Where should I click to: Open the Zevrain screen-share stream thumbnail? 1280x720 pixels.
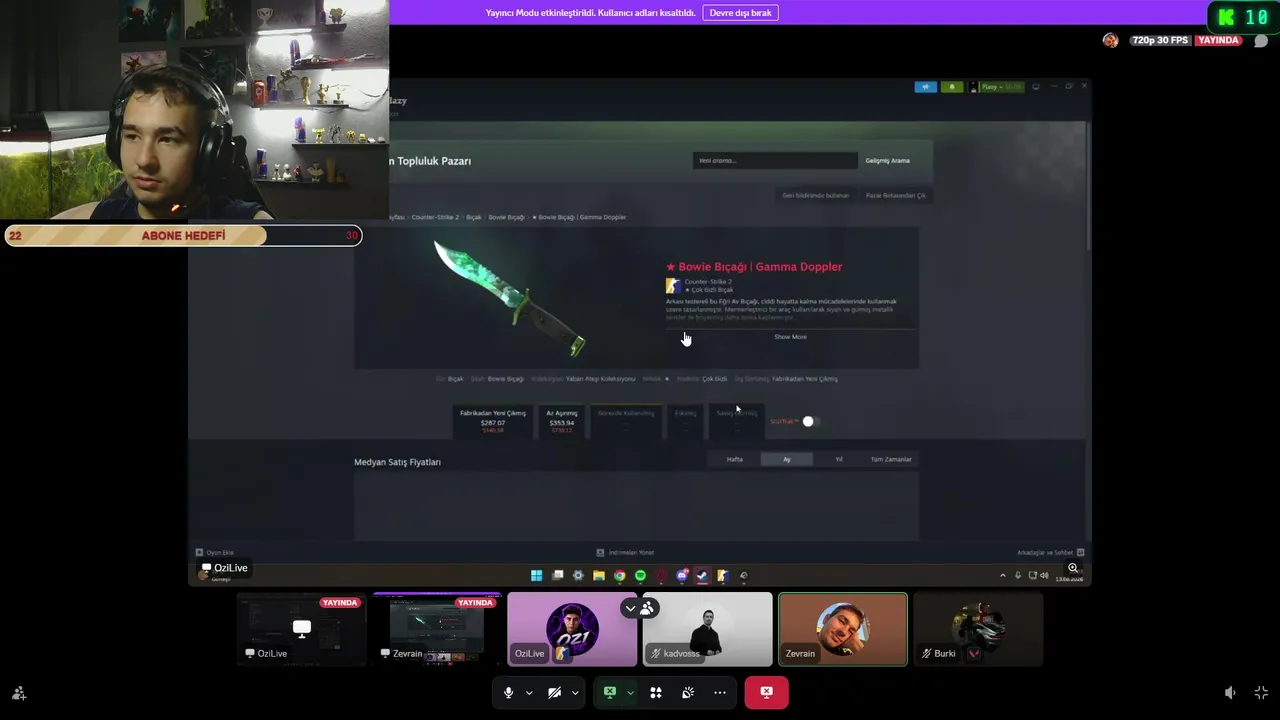pos(436,629)
